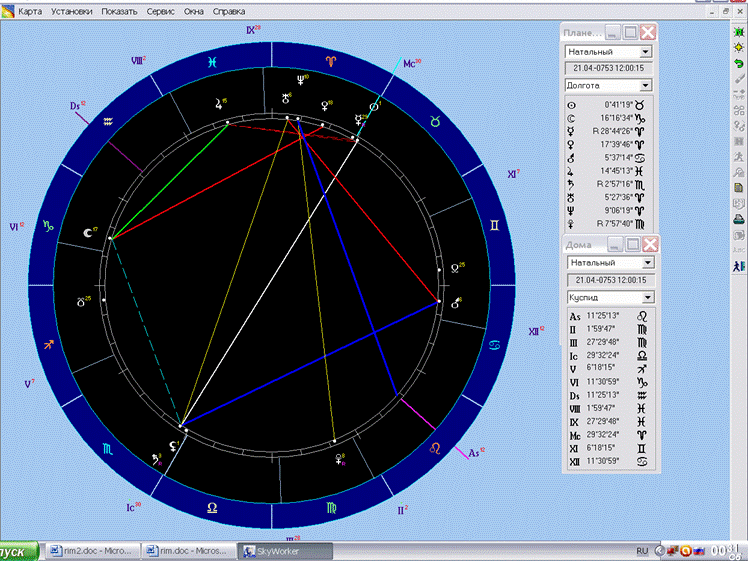Screen dimensions: 748x561
Task: Click the exit running-man icon in toolbar
Action: (x=737, y=266)
